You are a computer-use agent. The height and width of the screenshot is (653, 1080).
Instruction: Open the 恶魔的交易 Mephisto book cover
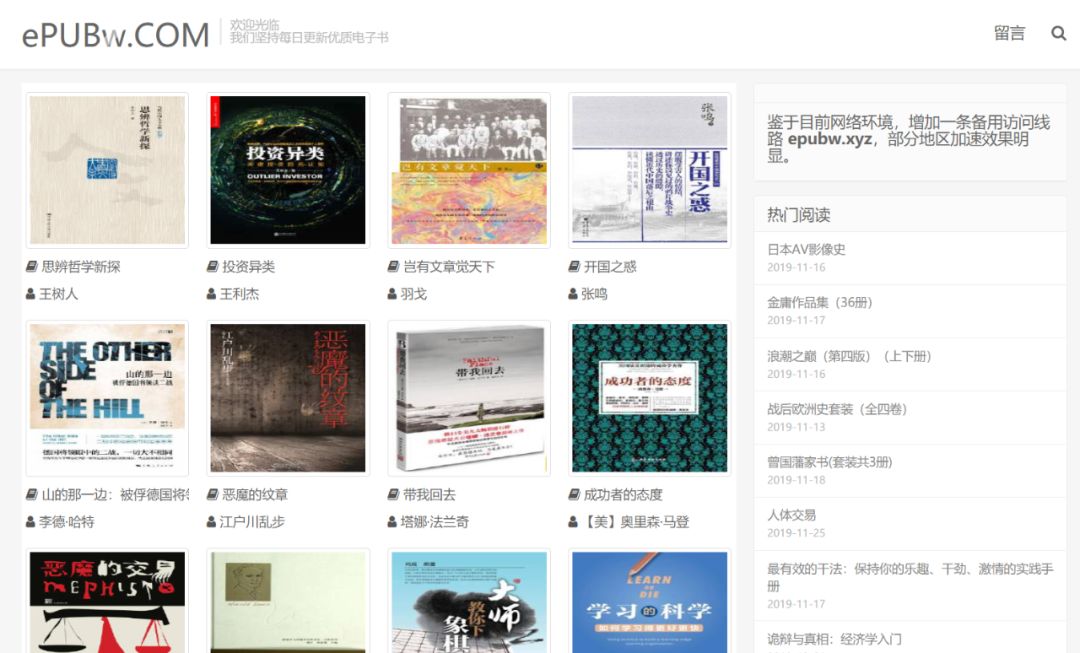coord(107,601)
